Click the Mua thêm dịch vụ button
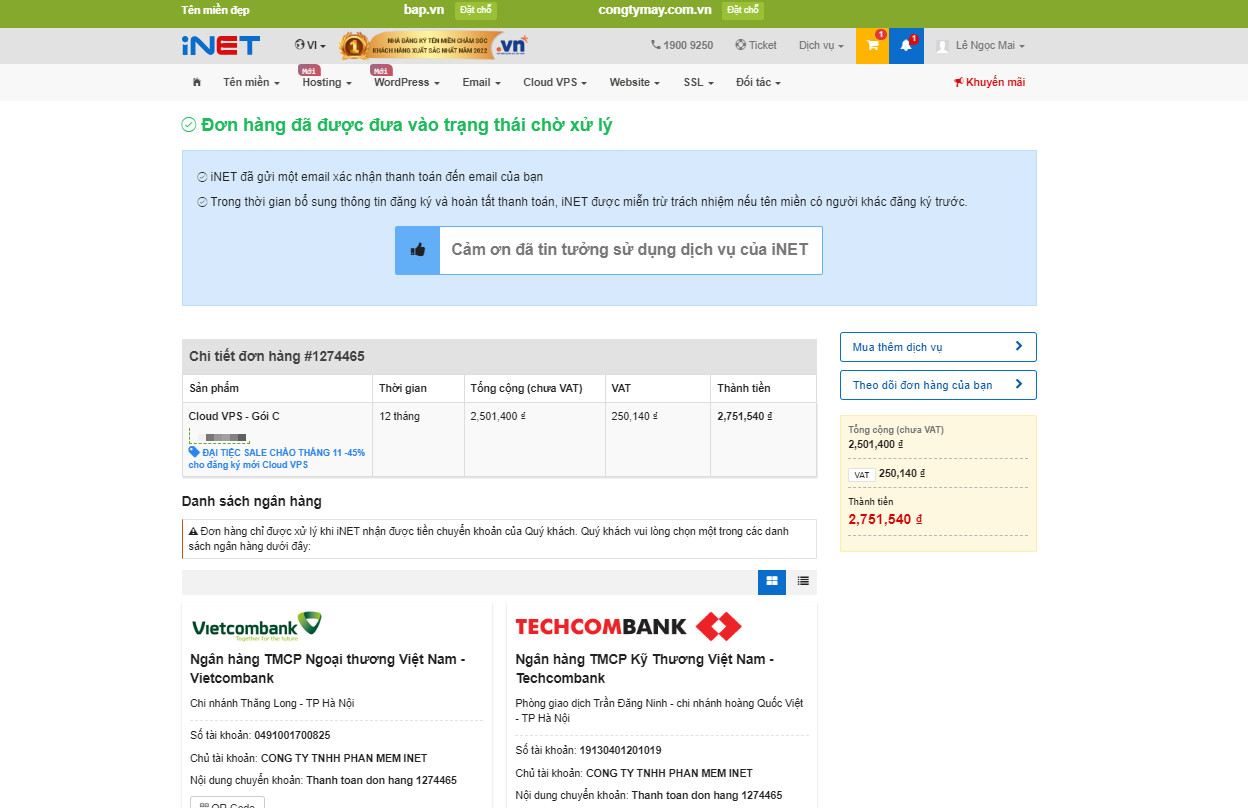This screenshot has height=808, width=1248. click(938, 347)
